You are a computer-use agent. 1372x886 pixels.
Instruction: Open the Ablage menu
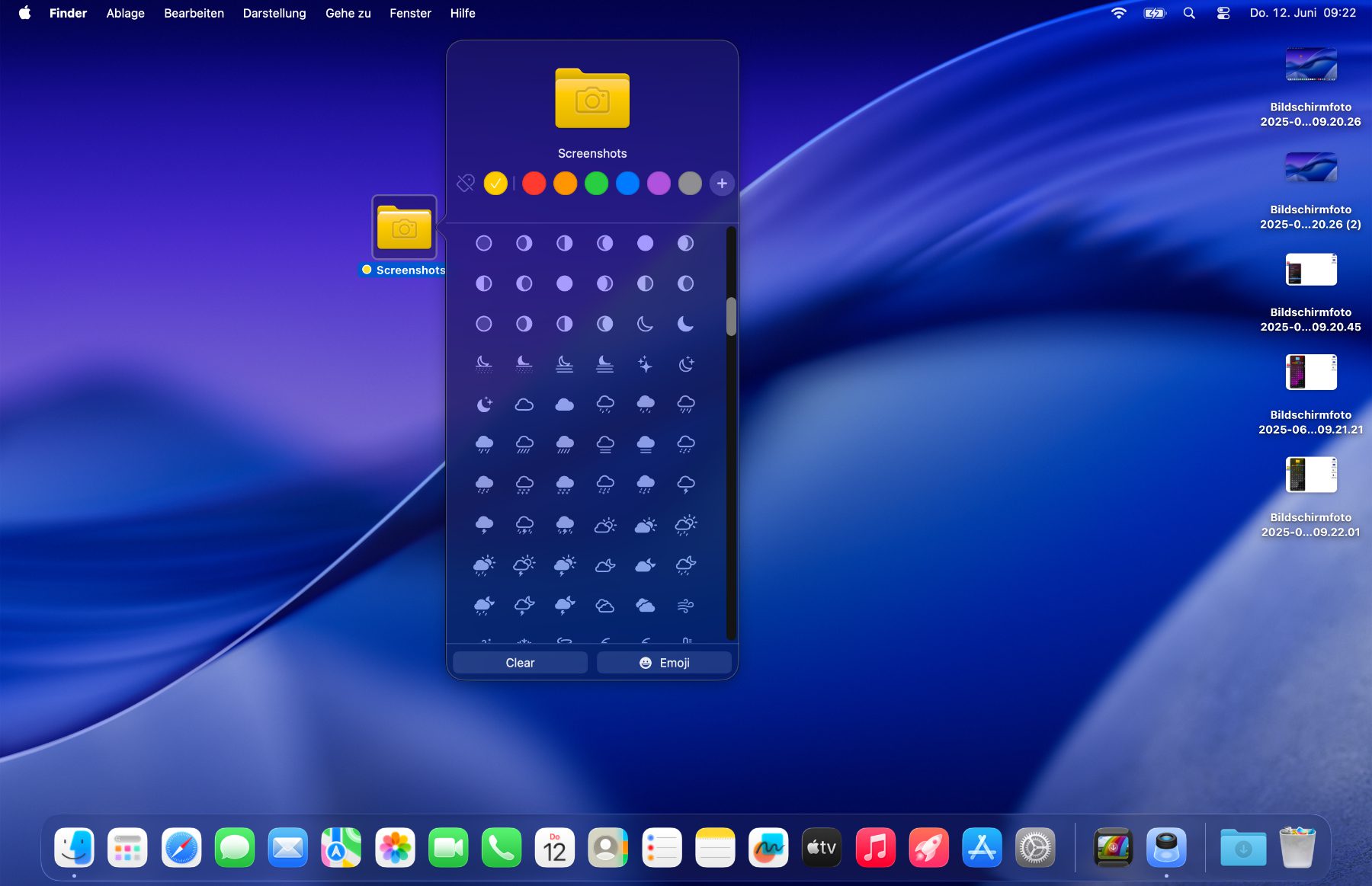click(x=125, y=13)
